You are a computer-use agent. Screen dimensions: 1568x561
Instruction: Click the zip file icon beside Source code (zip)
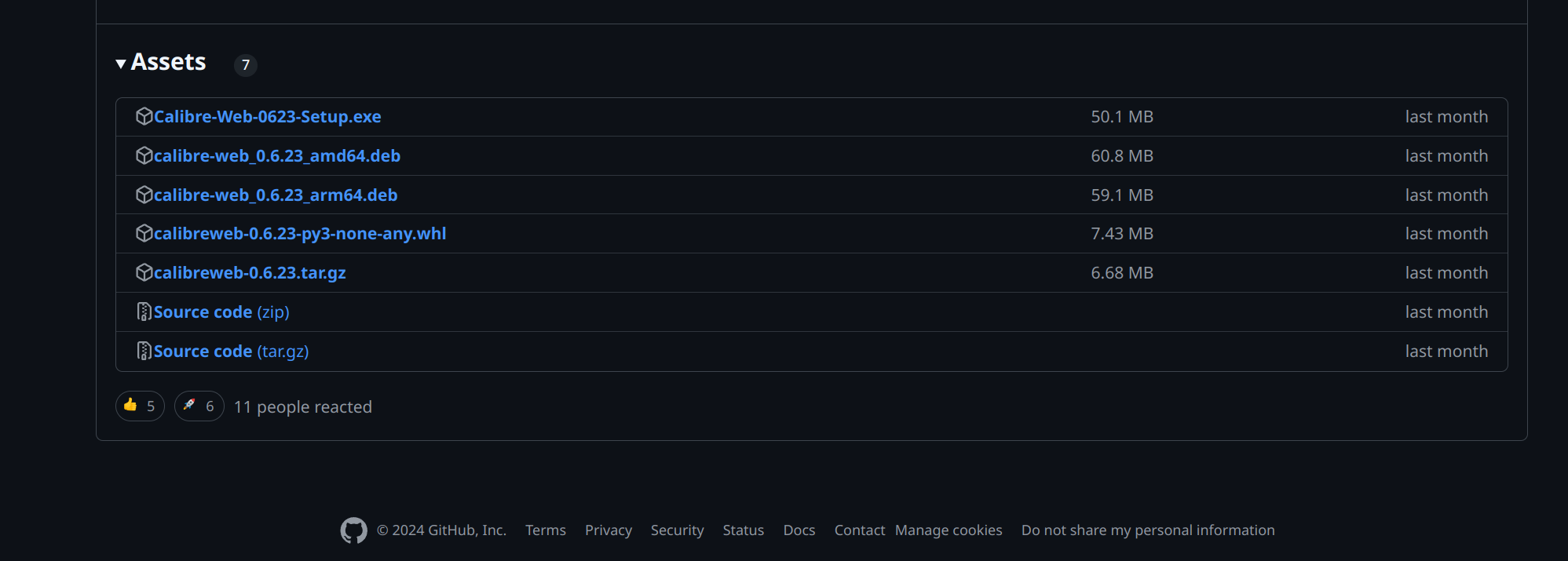pos(144,312)
